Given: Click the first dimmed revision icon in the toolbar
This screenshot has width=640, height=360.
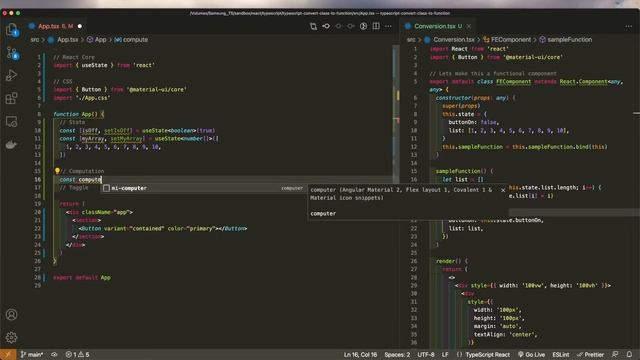Looking at the screenshot, I should coord(338,26).
